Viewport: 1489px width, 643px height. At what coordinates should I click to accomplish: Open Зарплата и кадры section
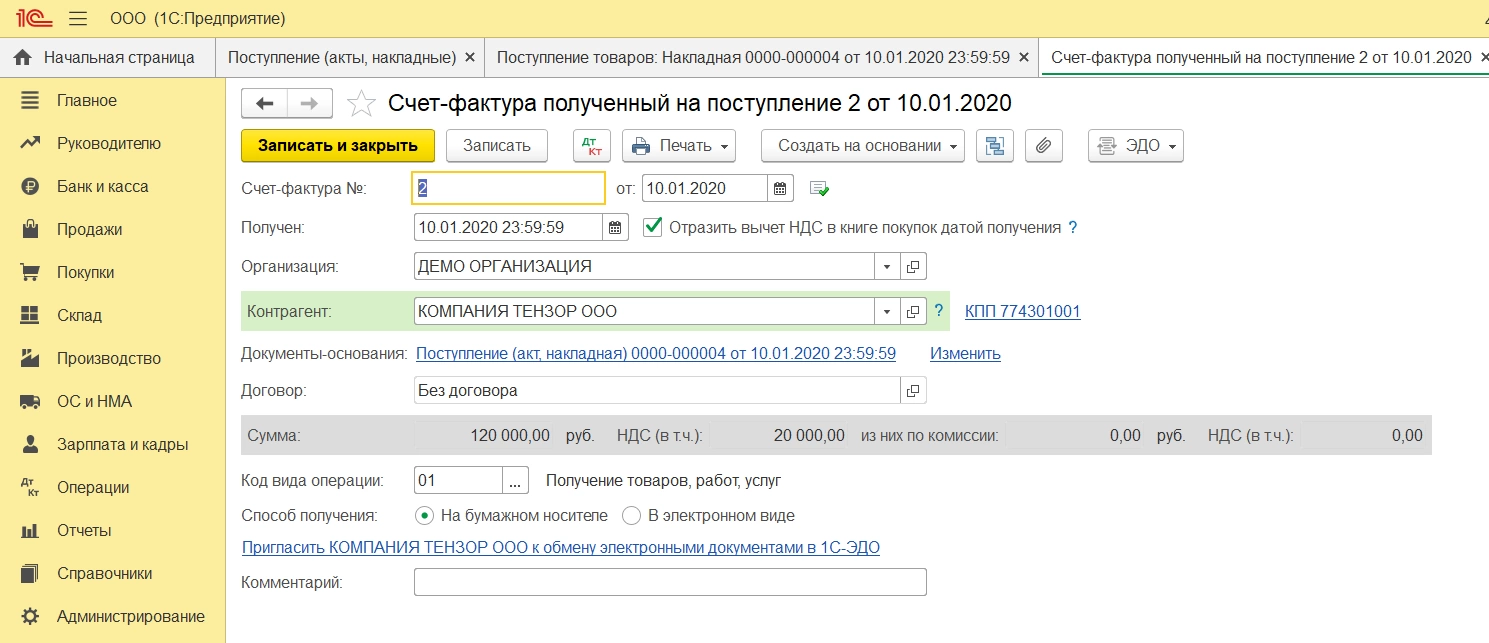[122, 444]
